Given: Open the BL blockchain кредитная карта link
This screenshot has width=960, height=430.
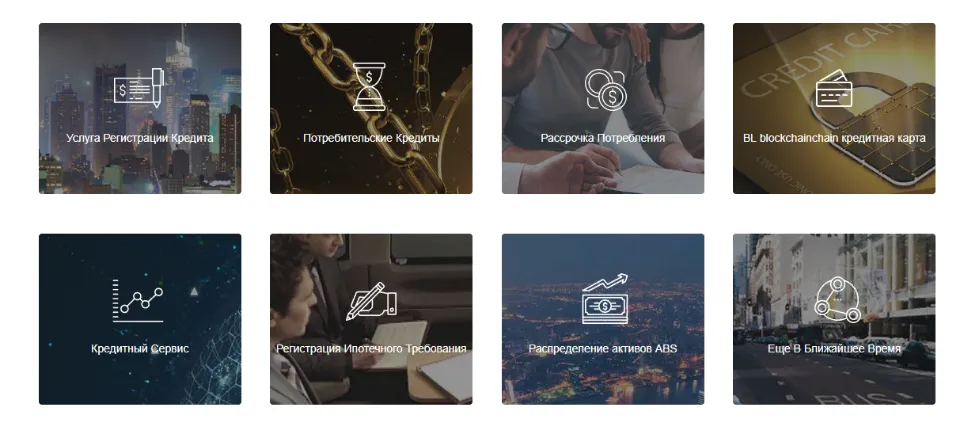Looking at the screenshot, I should point(834,138).
